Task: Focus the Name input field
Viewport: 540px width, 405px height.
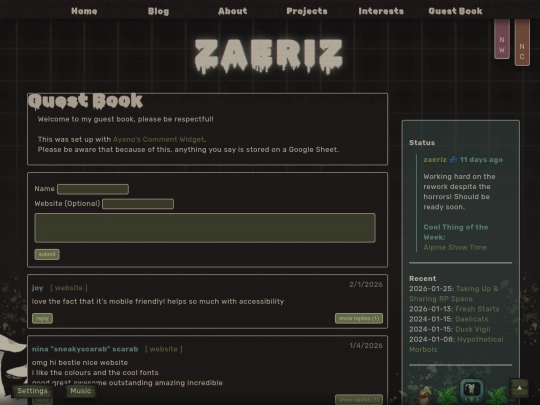Action: click(93, 189)
